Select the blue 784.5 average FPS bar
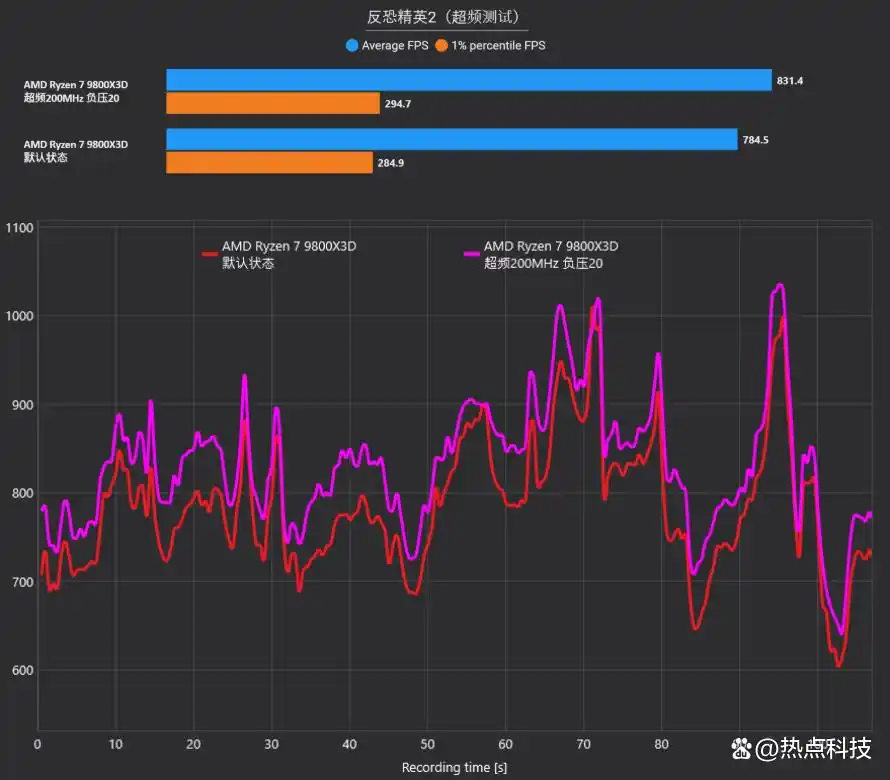This screenshot has height=780, width=890. (x=451, y=140)
